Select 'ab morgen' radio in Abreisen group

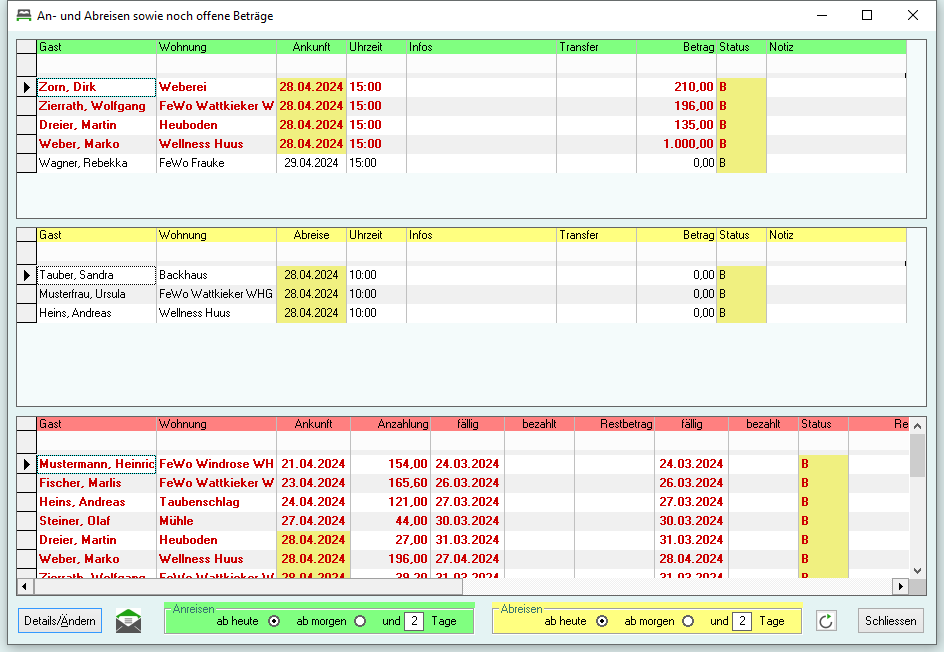pyautogui.click(x=688, y=621)
